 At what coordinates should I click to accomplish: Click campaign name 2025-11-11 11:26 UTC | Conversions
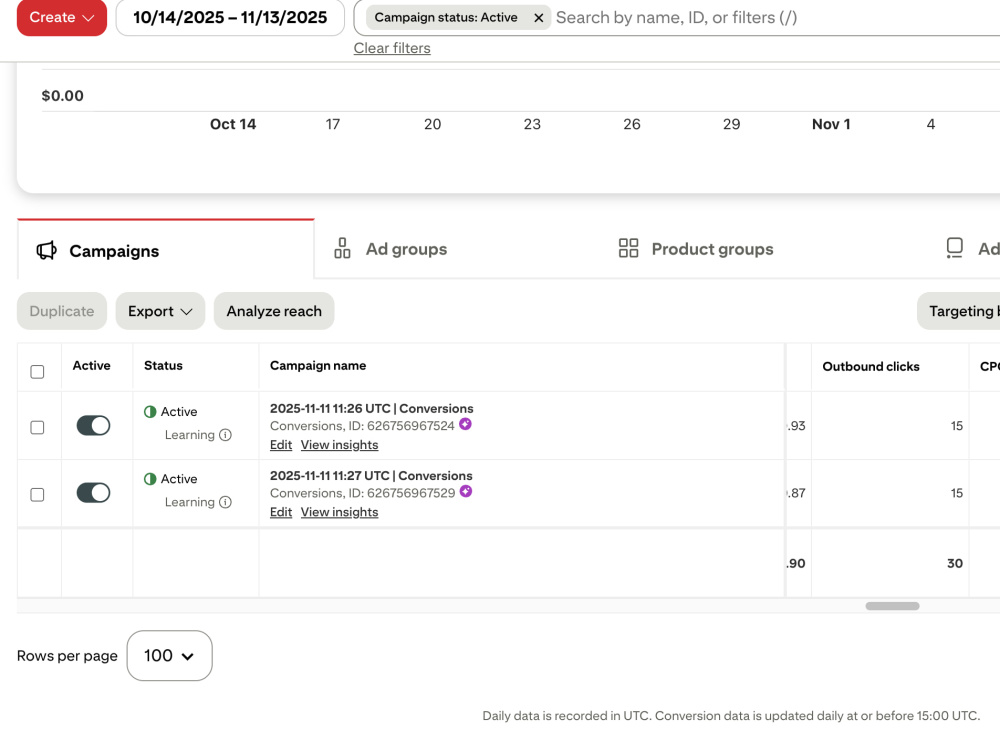pos(371,409)
